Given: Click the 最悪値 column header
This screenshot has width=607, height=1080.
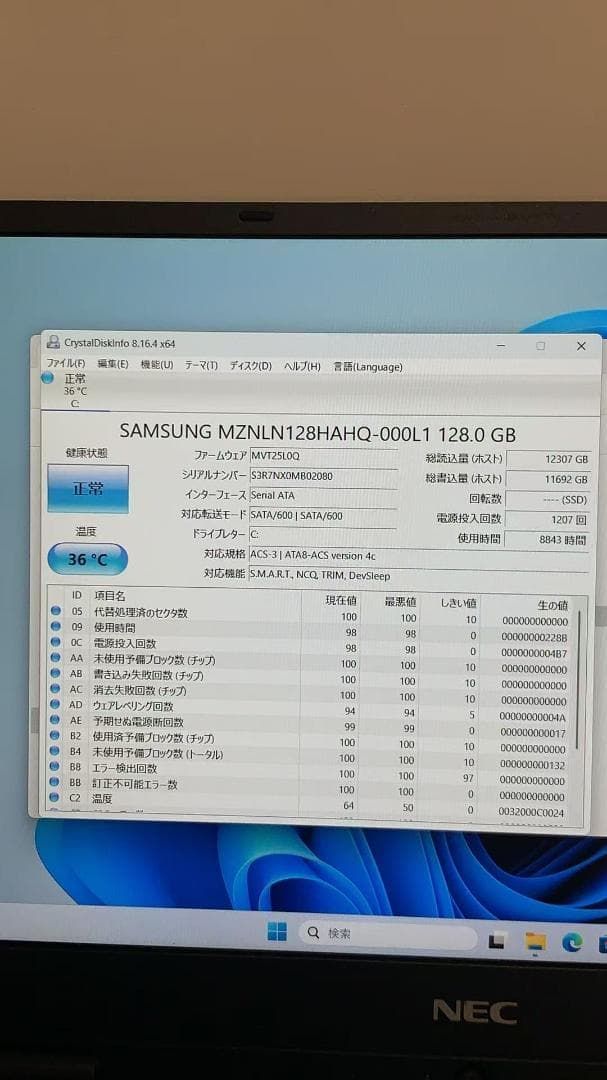Looking at the screenshot, I should click(400, 602).
